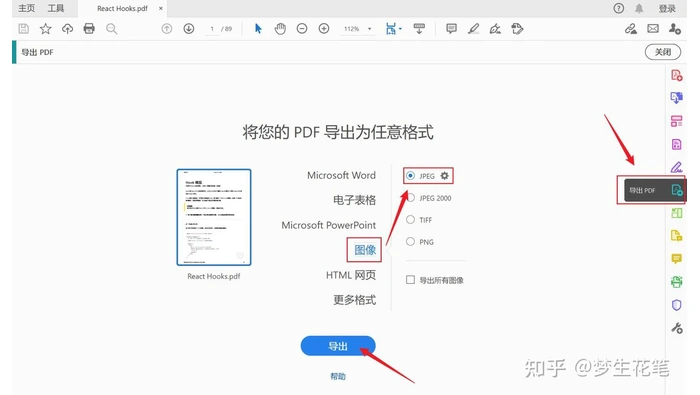Click the Organize pages sidebar icon
Screen dimensions: 700x395
(677, 121)
